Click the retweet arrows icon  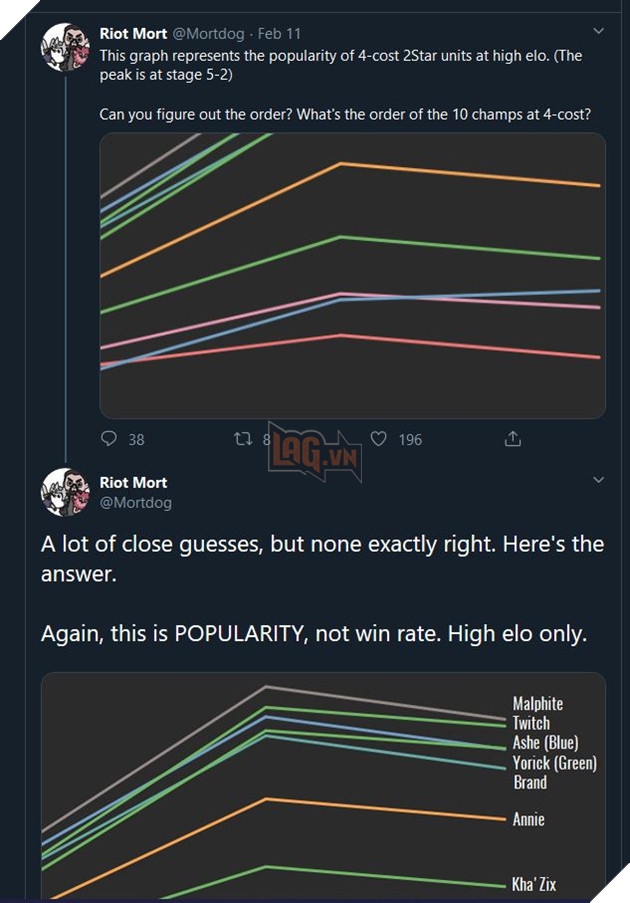(242, 438)
